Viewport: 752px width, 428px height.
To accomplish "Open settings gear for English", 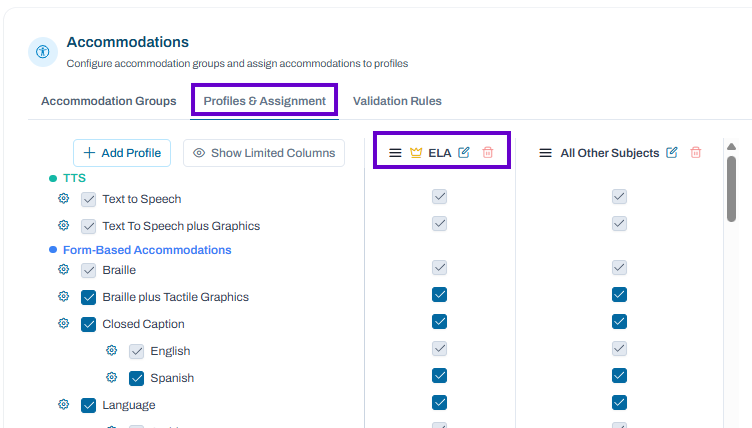I will click(111, 351).
